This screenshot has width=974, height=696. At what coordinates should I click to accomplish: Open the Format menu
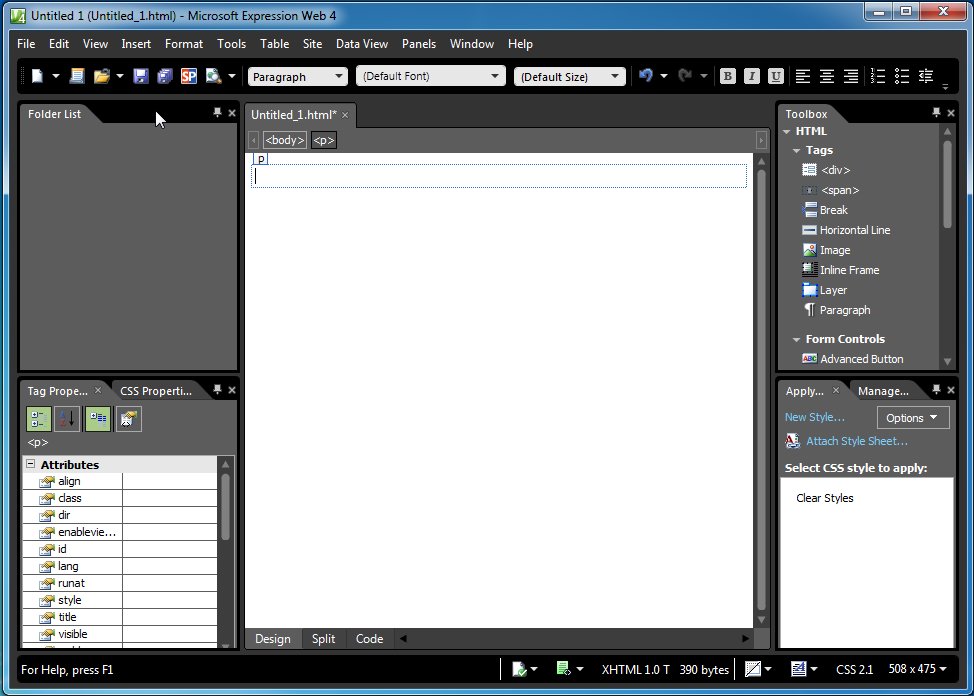184,44
